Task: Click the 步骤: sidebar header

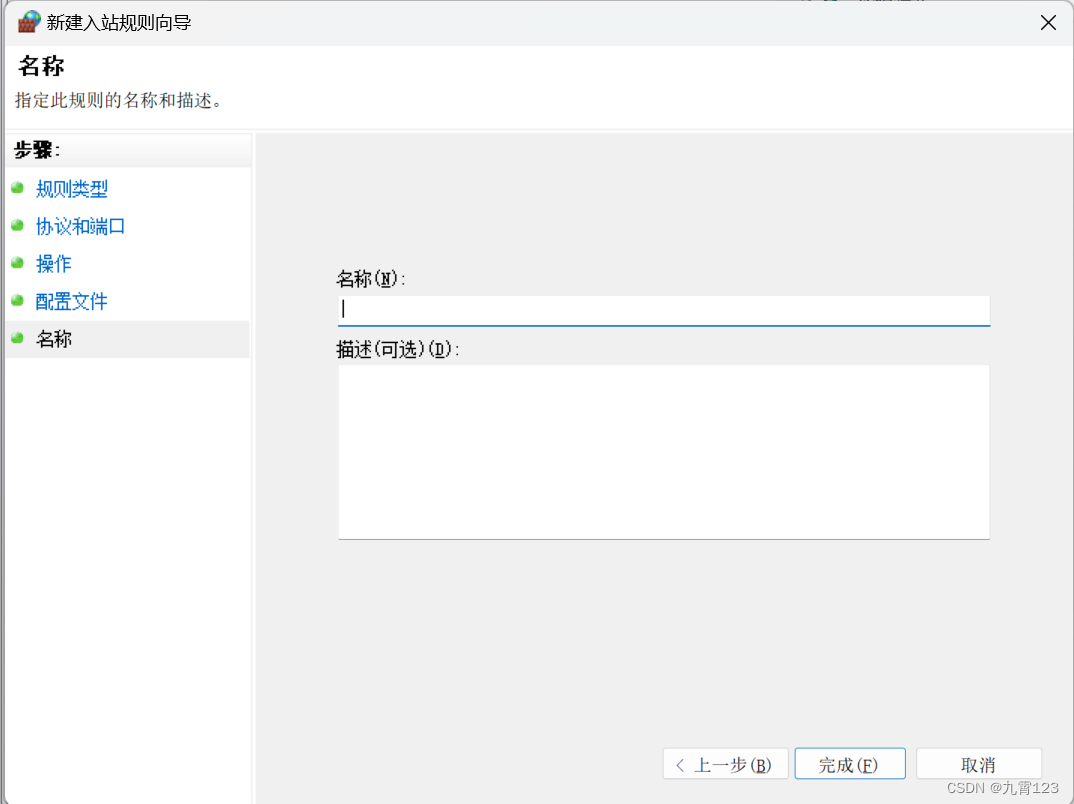Action: (37, 150)
